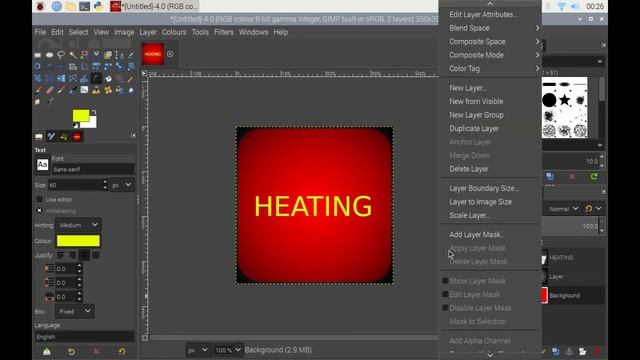The height and width of the screenshot is (360, 640).
Task: Launch web browser from taskbar
Action: click(56, 6)
